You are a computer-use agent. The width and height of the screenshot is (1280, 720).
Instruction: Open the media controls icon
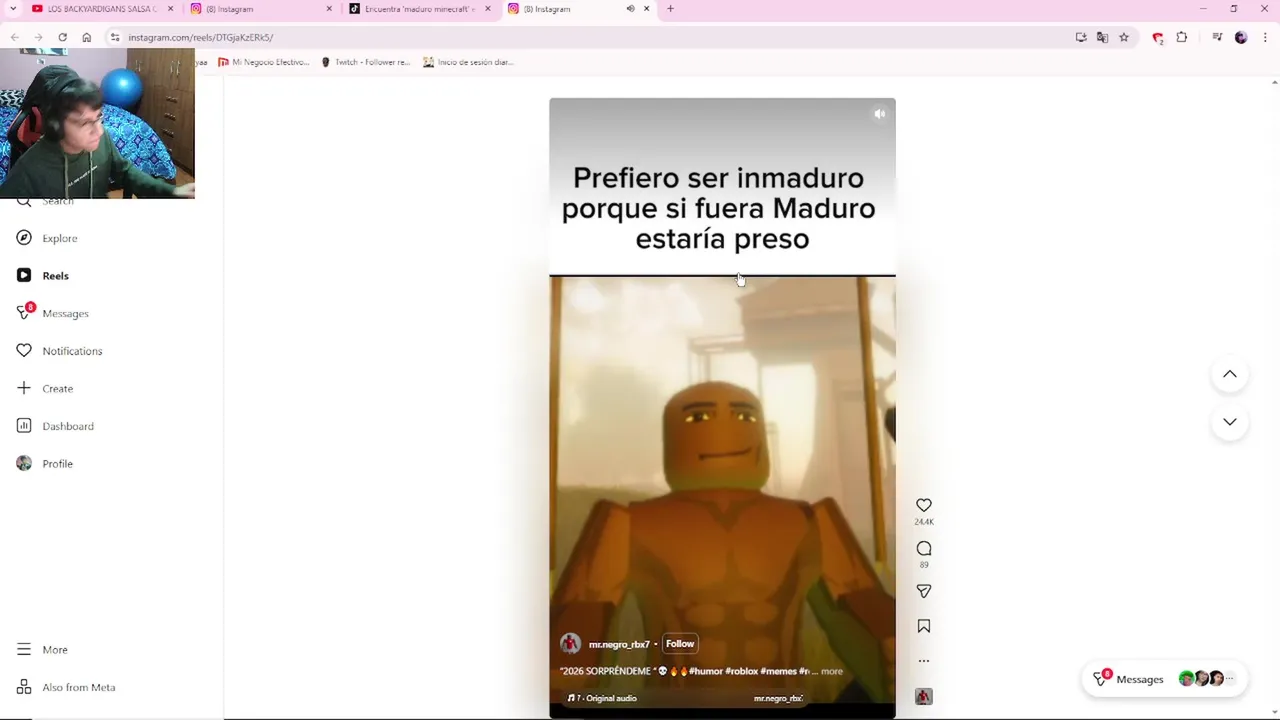1217,37
